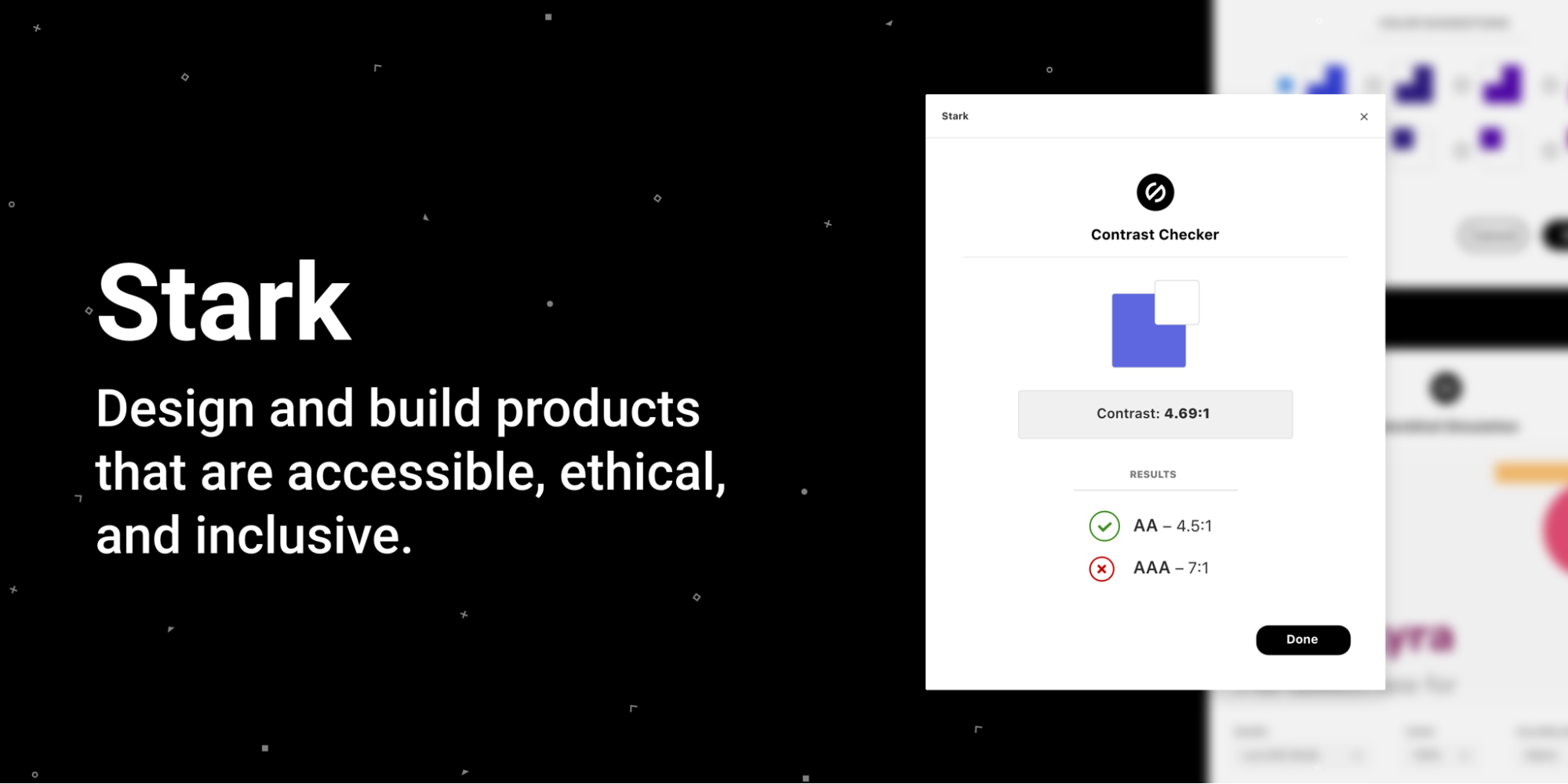Viewport: 1568px width, 784px height.
Task: Select the white background color swatch
Action: pos(1177,303)
